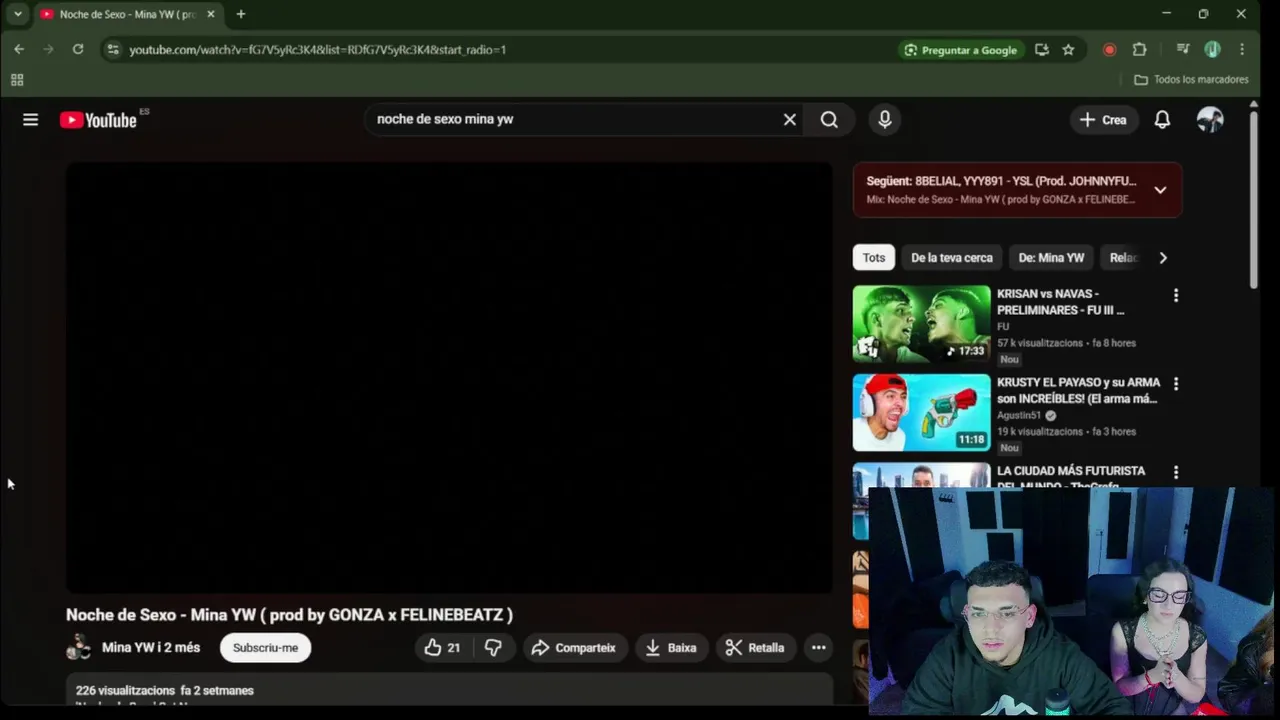Show more filter chips with right arrow
Image resolution: width=1280 pixels, height=720 pixels.
click(1162, 258)
